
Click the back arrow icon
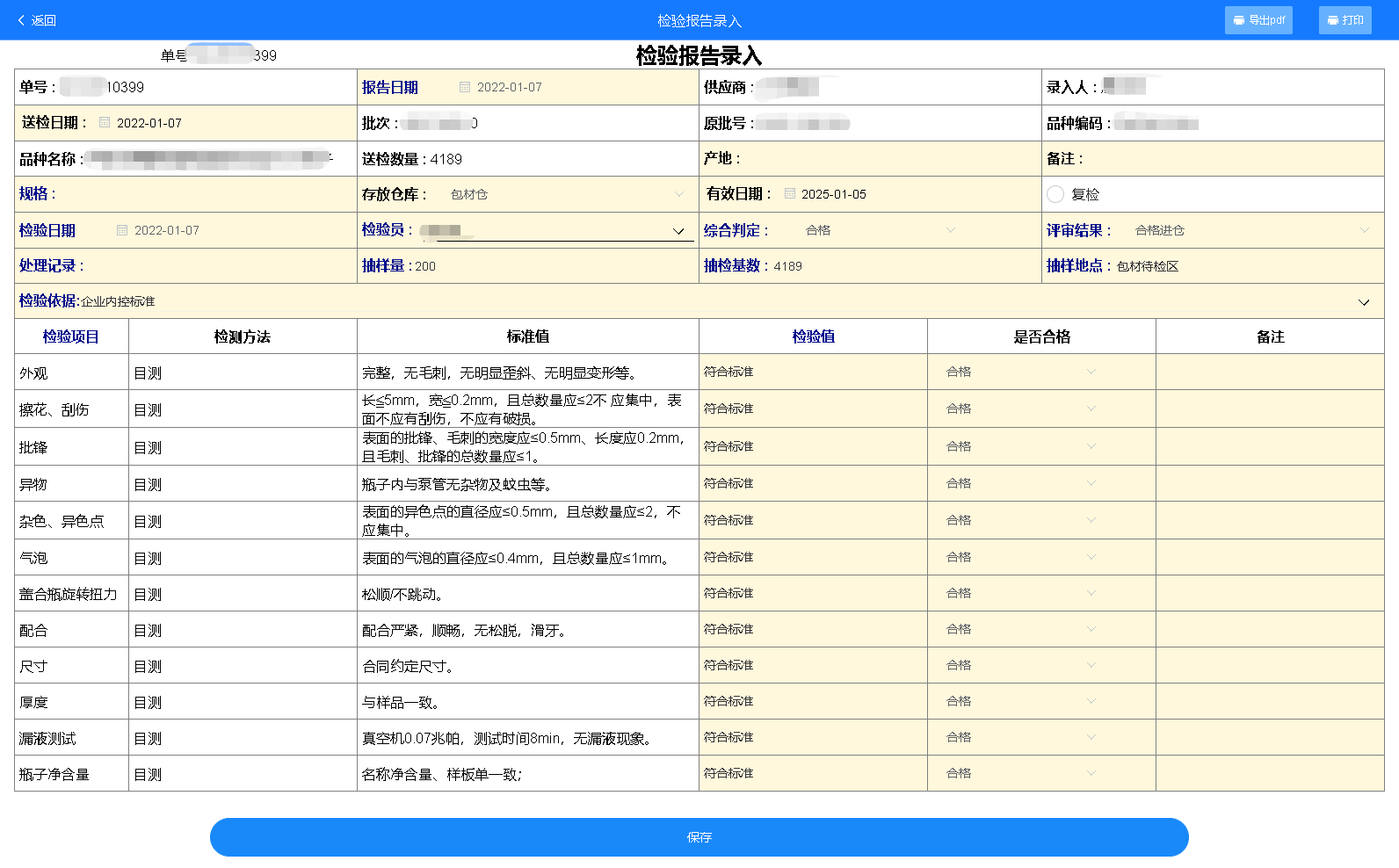(21, 20)
